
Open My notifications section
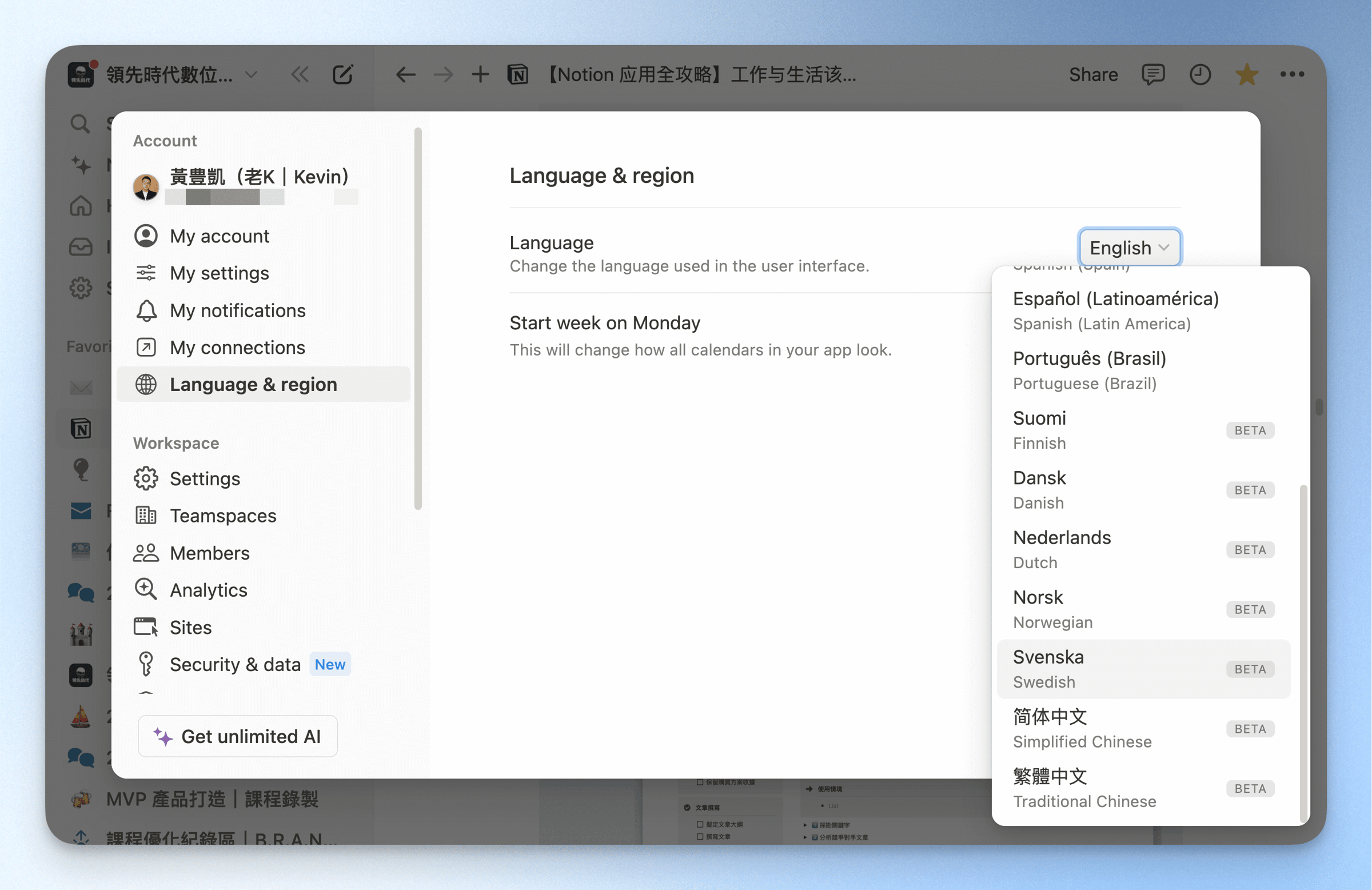pyautogui.click(x=263, y=310)
